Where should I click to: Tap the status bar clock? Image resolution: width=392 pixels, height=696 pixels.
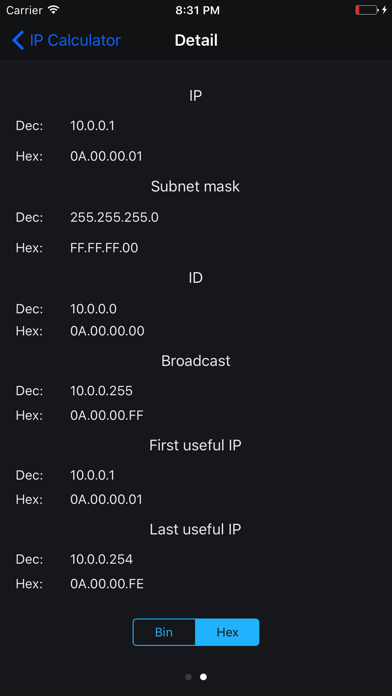point(197,10)
